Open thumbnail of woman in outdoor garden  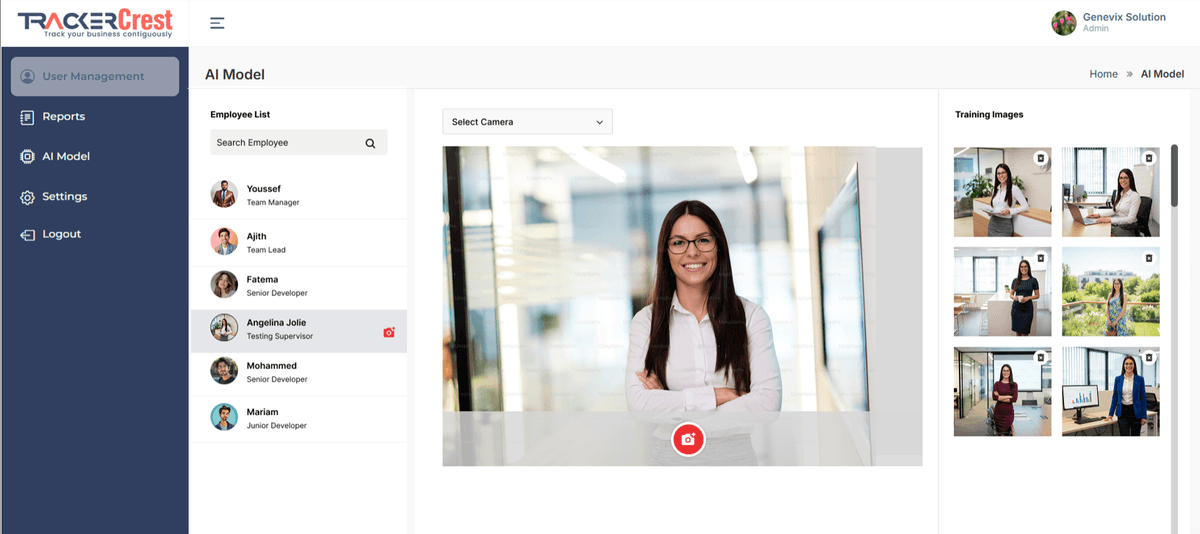coord(1111,292)
